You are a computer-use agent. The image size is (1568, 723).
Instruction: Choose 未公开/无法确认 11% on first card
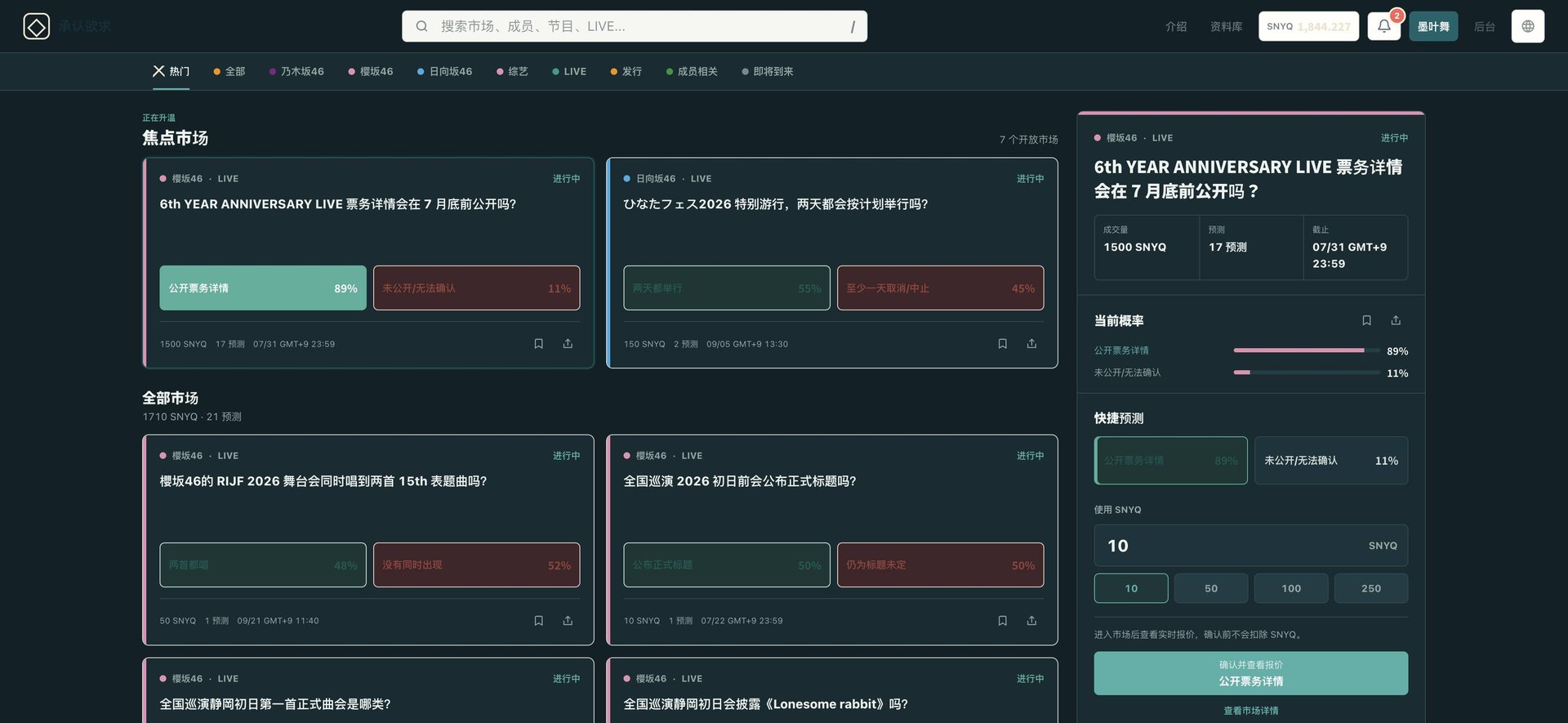coord(477,288)
